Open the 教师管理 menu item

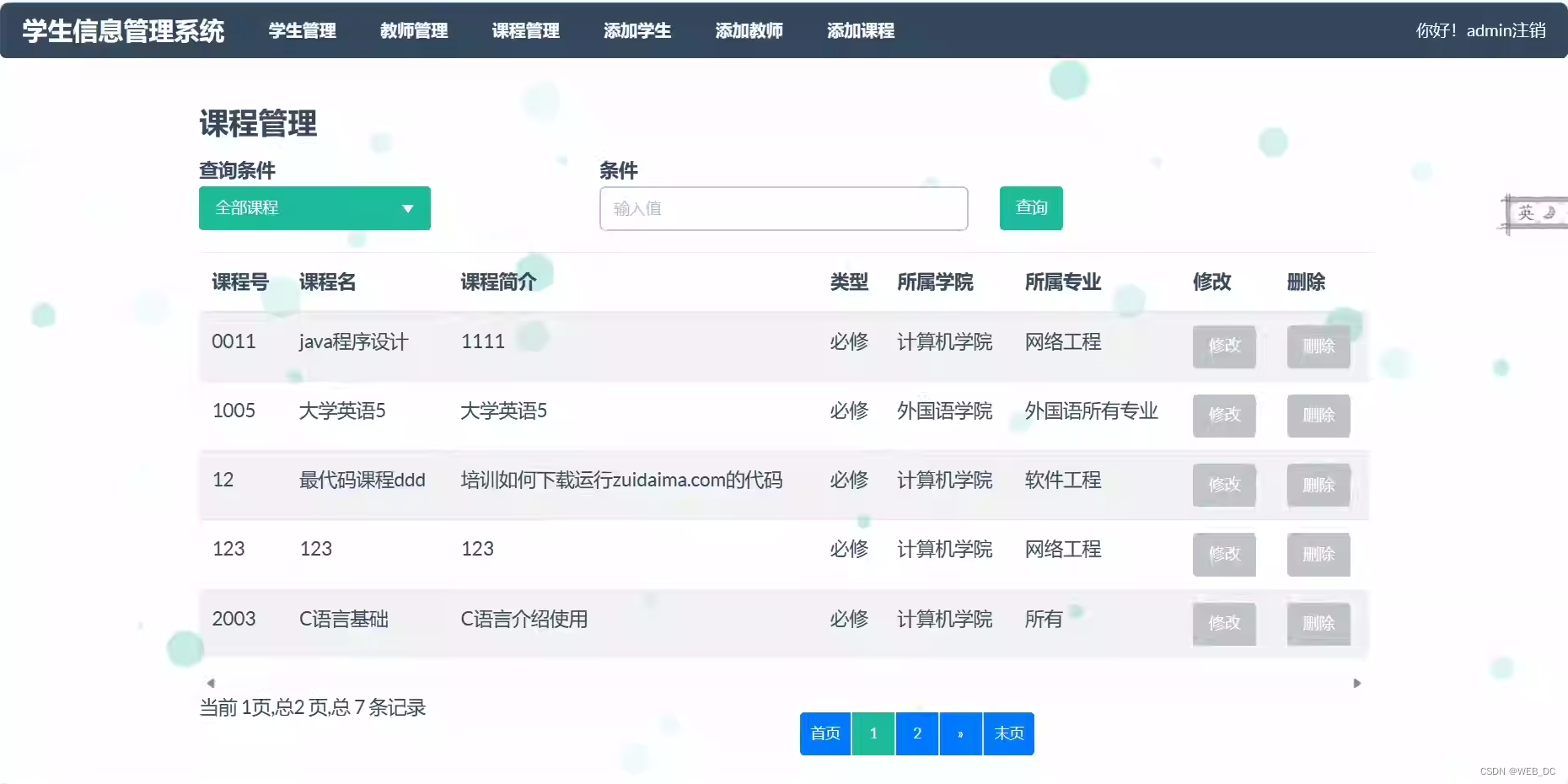[x=414, y=30]
